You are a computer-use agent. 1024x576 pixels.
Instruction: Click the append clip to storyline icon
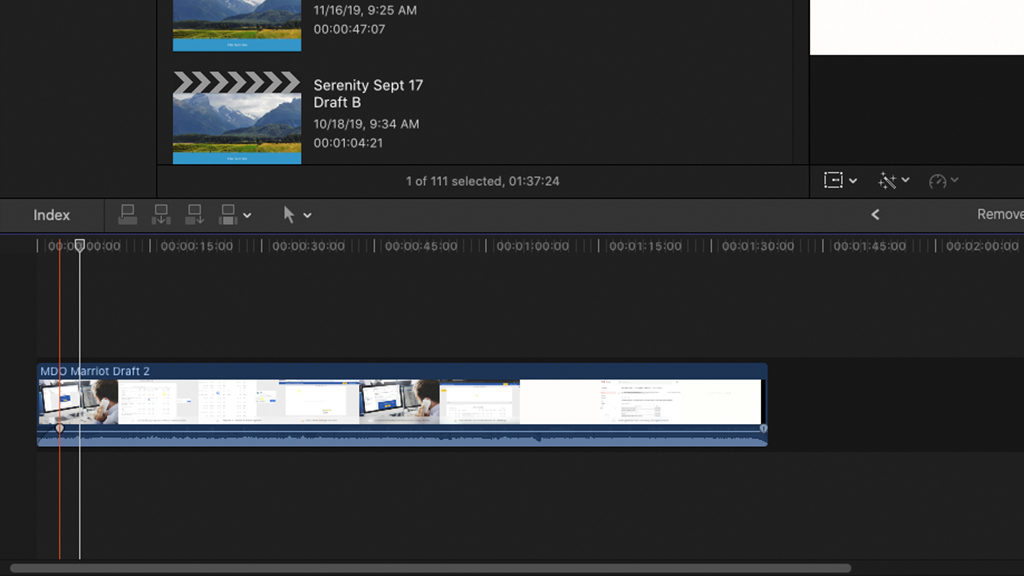coord(194,214)
